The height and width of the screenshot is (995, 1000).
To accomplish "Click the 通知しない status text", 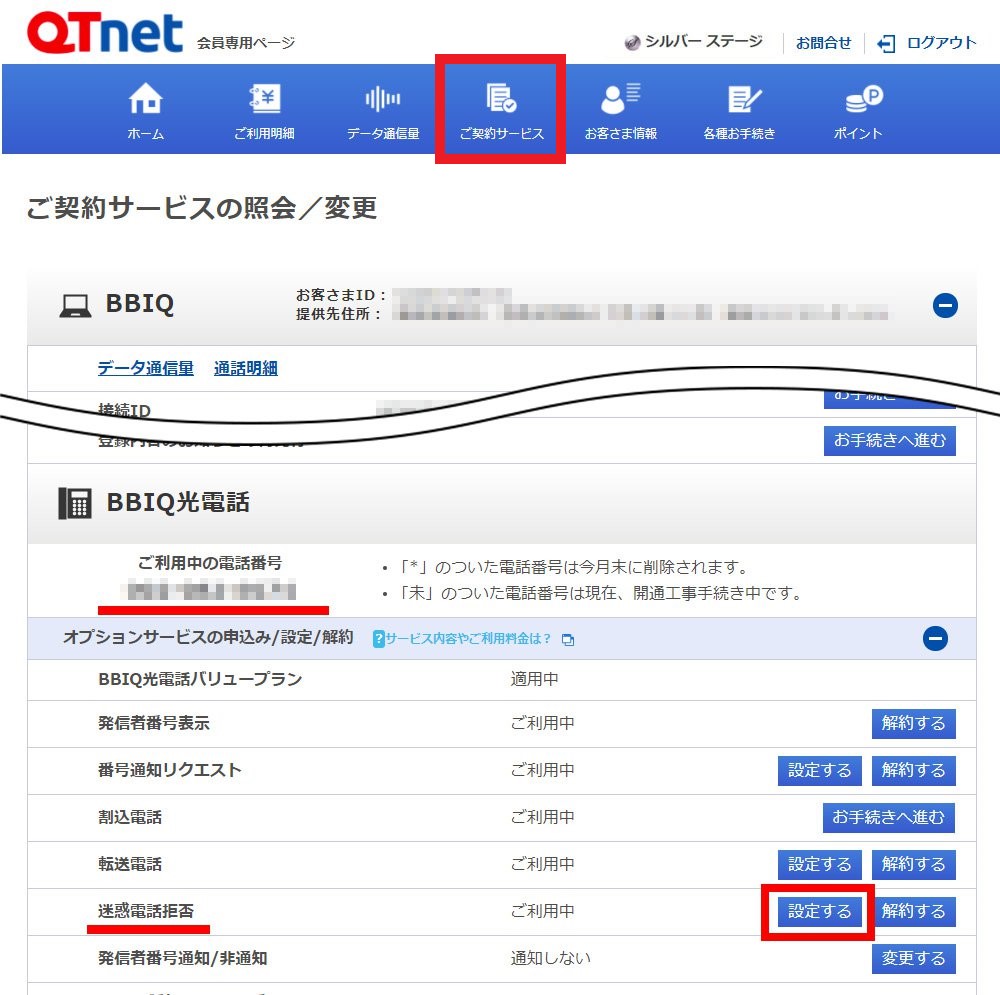I will [x=550, y=959].
